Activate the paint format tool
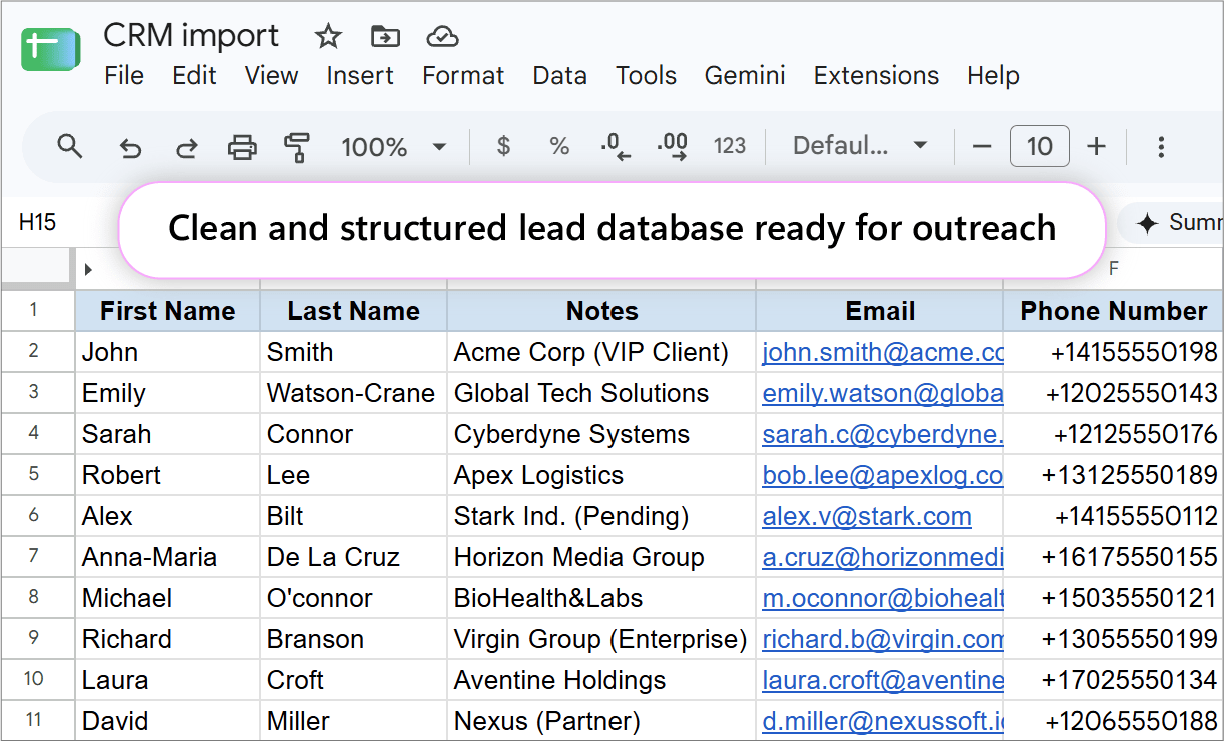This screenshot has width=1224, height=741. tap(297, 148)
